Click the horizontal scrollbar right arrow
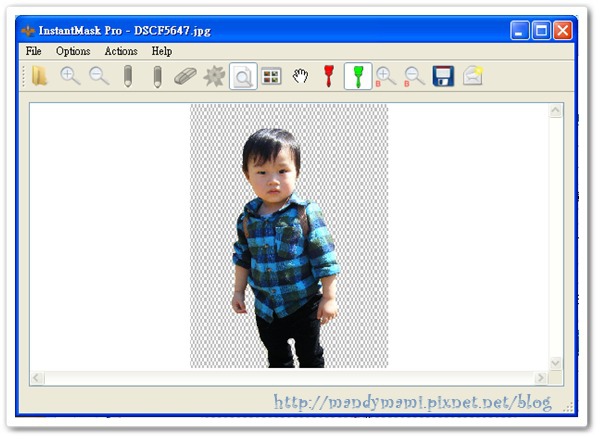The width and height of the screenshot is (600, 439). [x=541, y=378]
